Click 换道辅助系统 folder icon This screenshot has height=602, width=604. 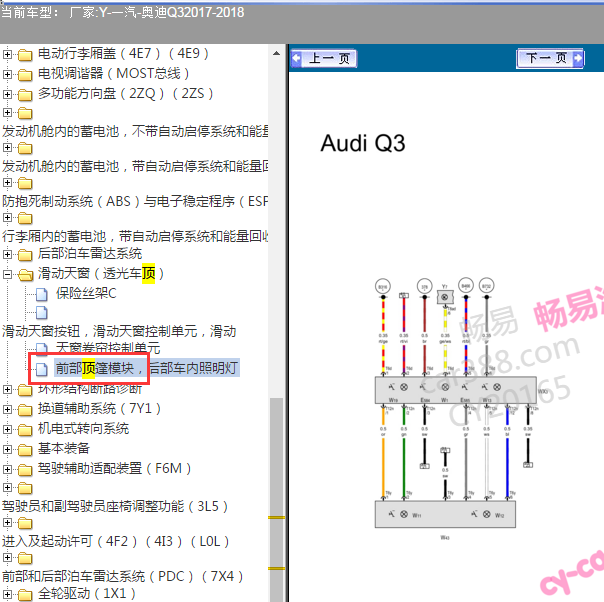click(25, 410)
